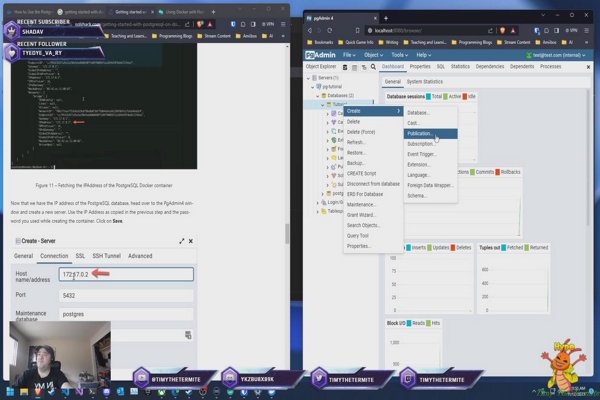600x400 pixels.
Task: Open Query Tool icon in Object Explorer toolbar
Action: [x=345, y=67]
